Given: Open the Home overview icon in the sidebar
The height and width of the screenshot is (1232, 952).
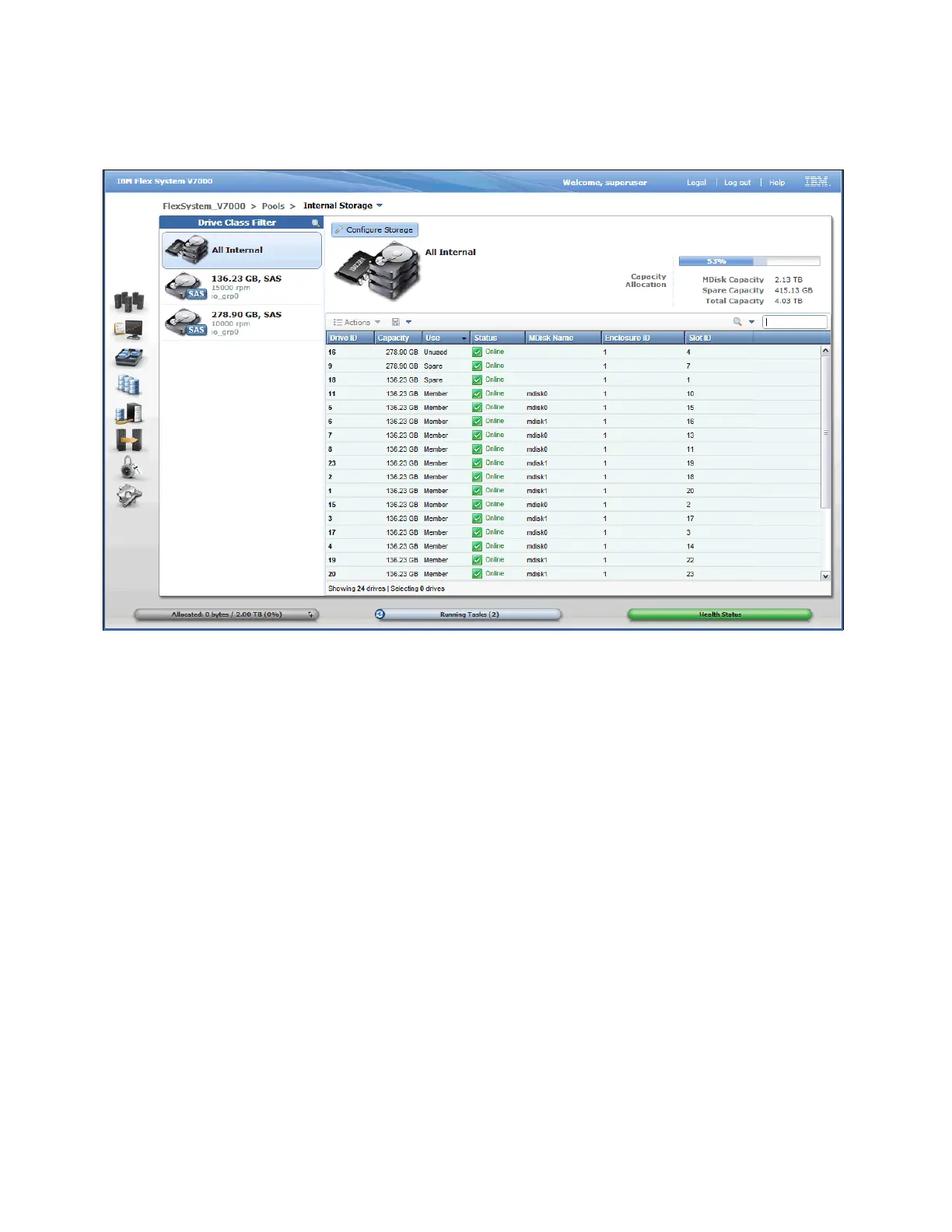Looking at the screenshot, I should click(x=129, y=301).
